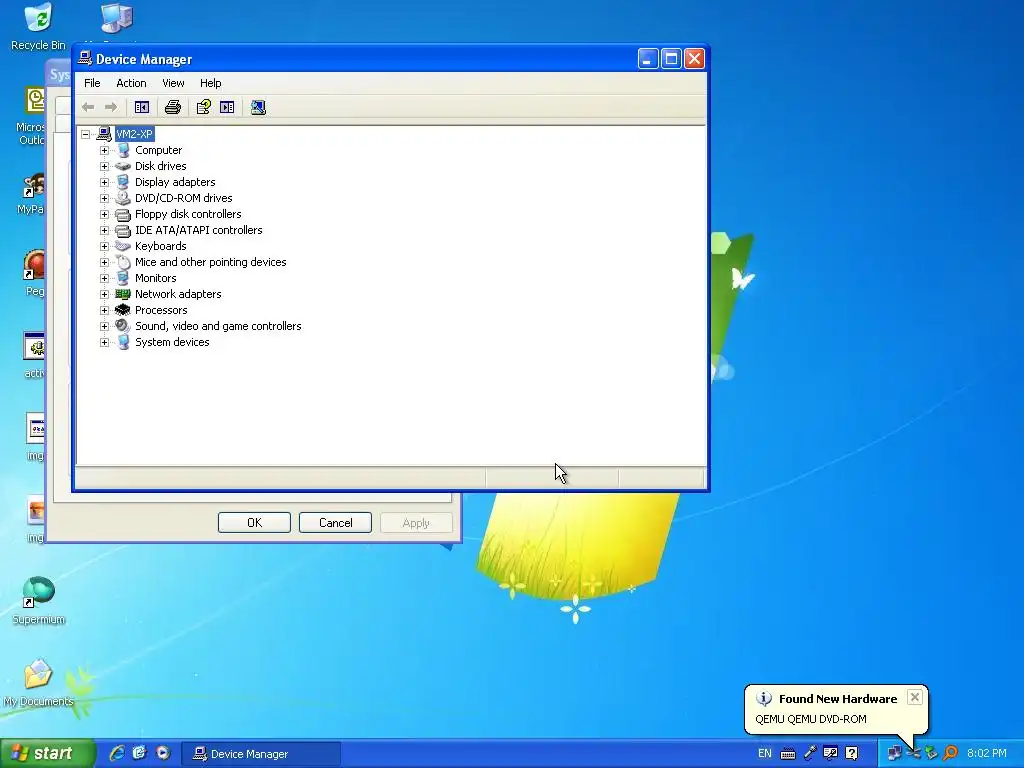The width and height of the screenshot is (1024, 768).
Task: Click the 8:02 PM clock
Action: tap(986, 753)
